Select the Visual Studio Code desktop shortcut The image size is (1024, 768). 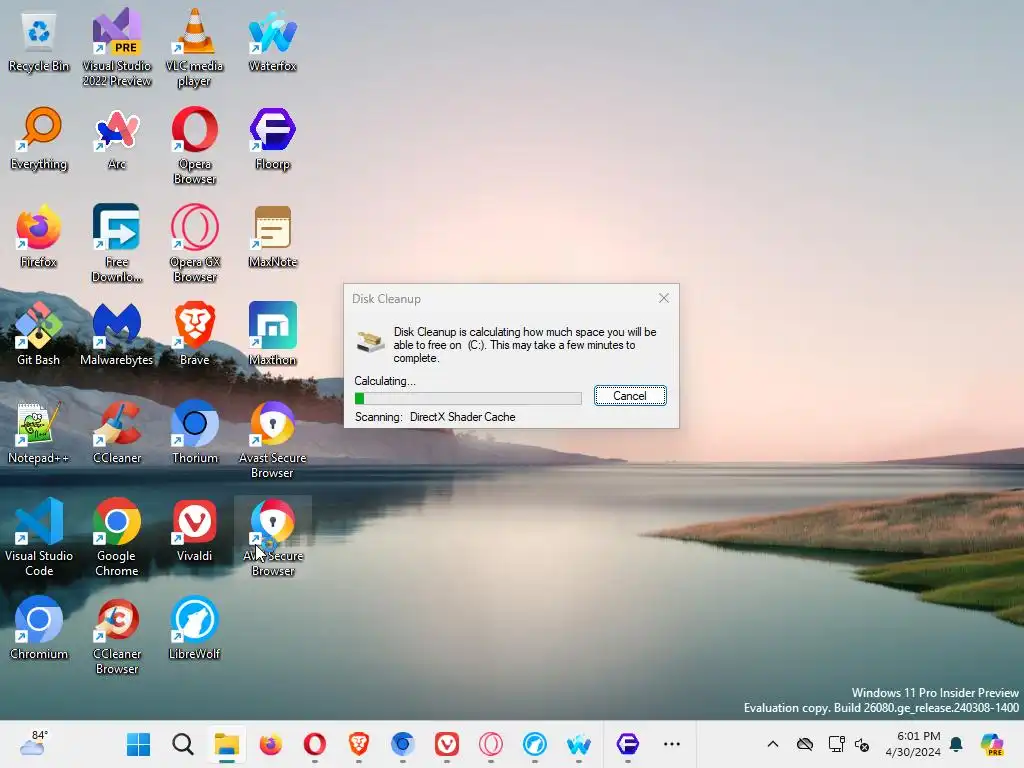click(39, 537)
